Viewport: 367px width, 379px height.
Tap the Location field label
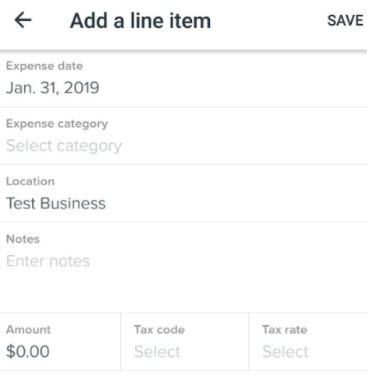pyautogui.click(x=30, y=181)
